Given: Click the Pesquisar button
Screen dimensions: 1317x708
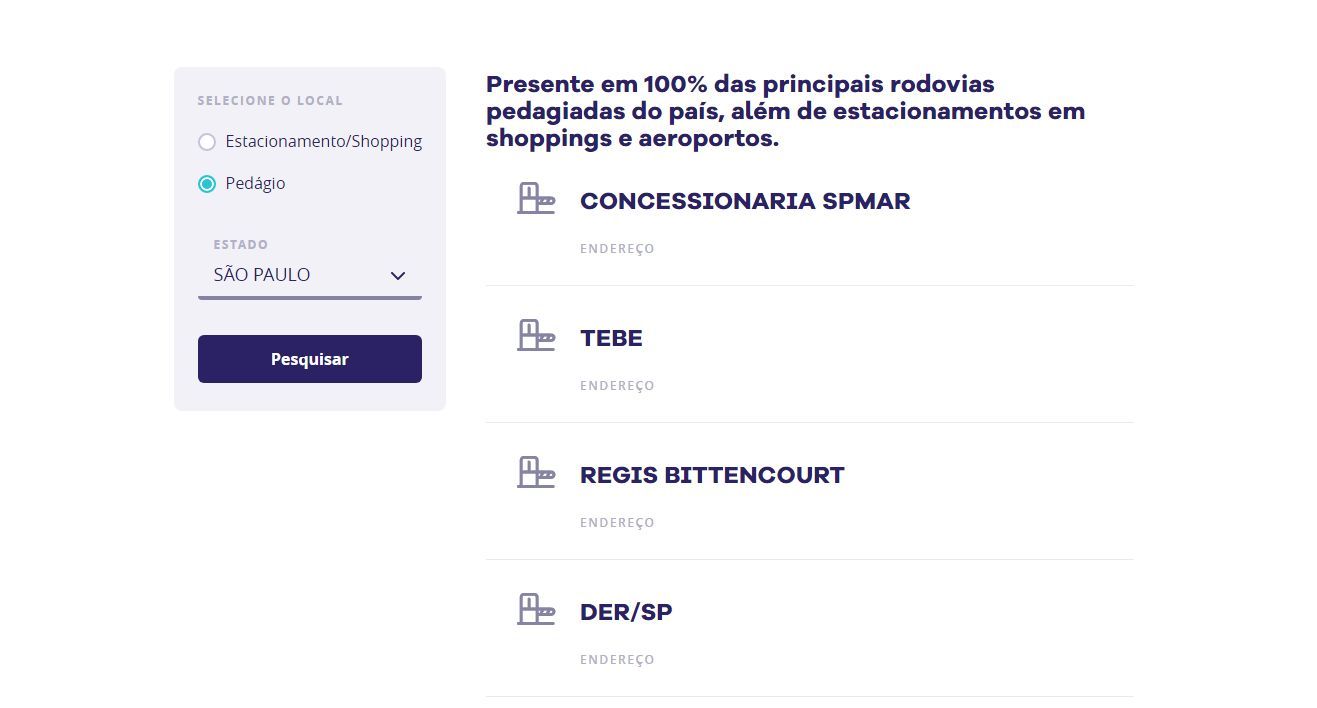Looking at the screenshot, I should 310,359.
